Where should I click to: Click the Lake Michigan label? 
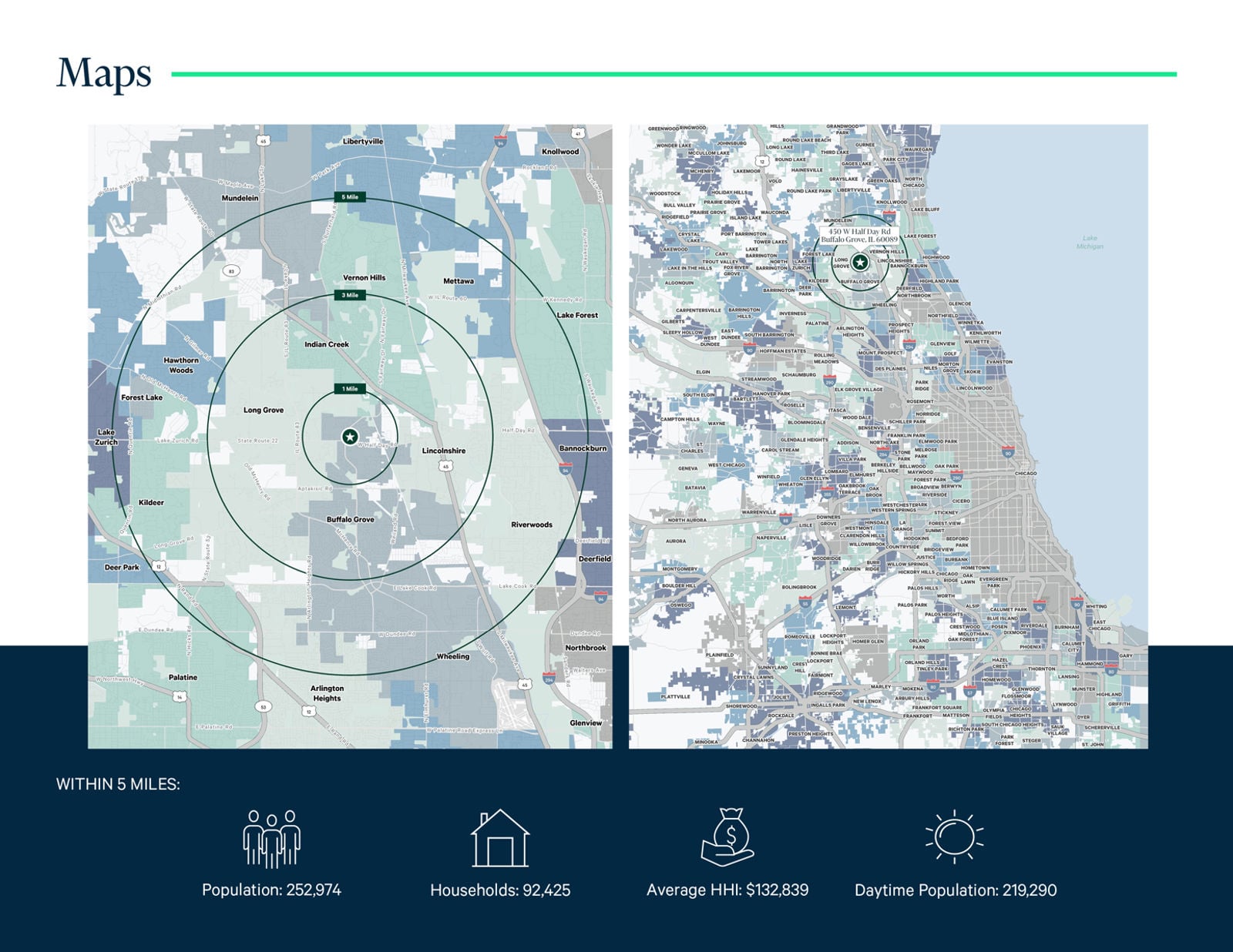[1090, 242]
